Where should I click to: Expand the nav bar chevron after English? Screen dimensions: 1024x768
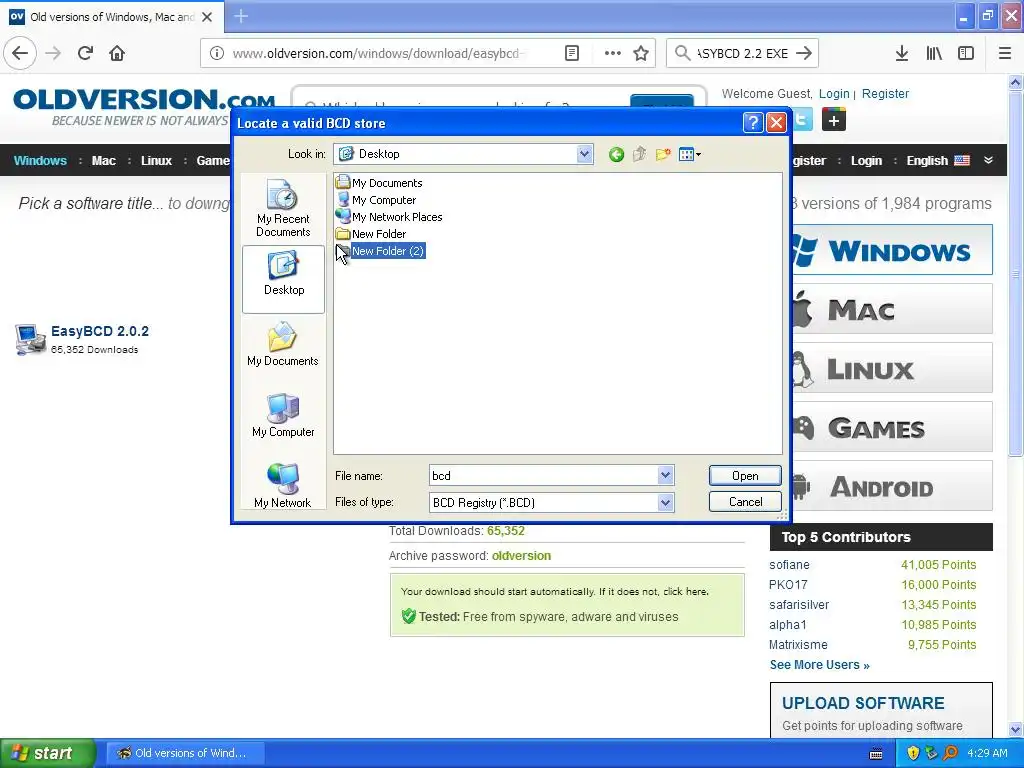[x=988, y=160]
